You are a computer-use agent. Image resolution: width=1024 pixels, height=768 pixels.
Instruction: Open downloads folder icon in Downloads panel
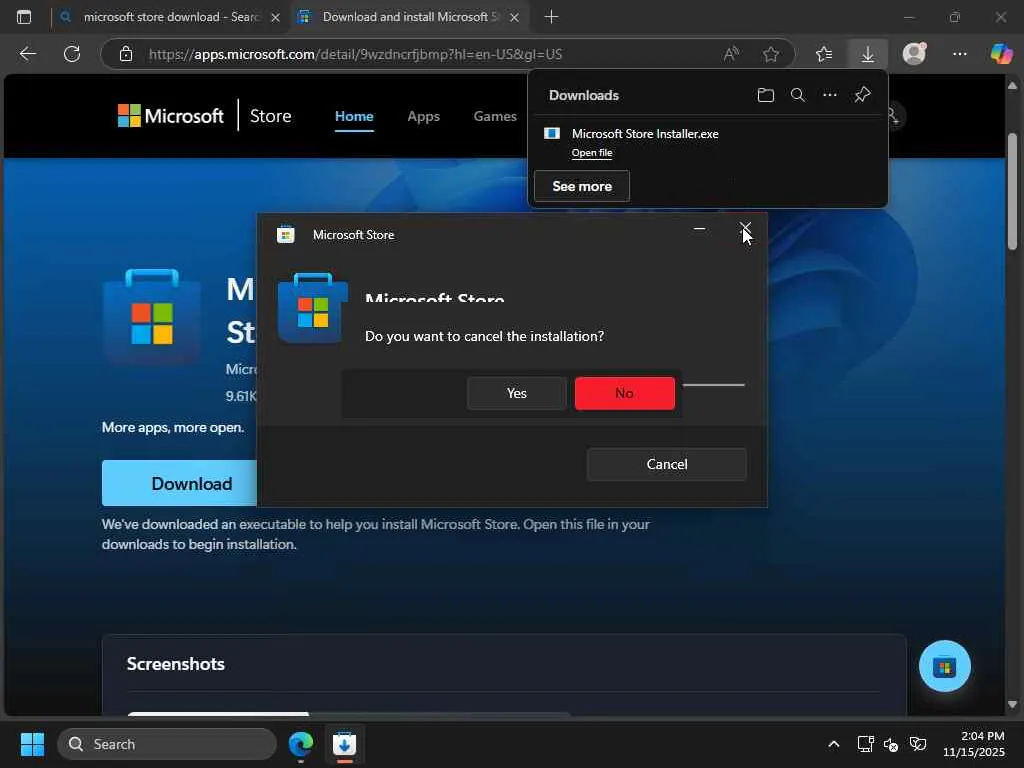(765, 95)
